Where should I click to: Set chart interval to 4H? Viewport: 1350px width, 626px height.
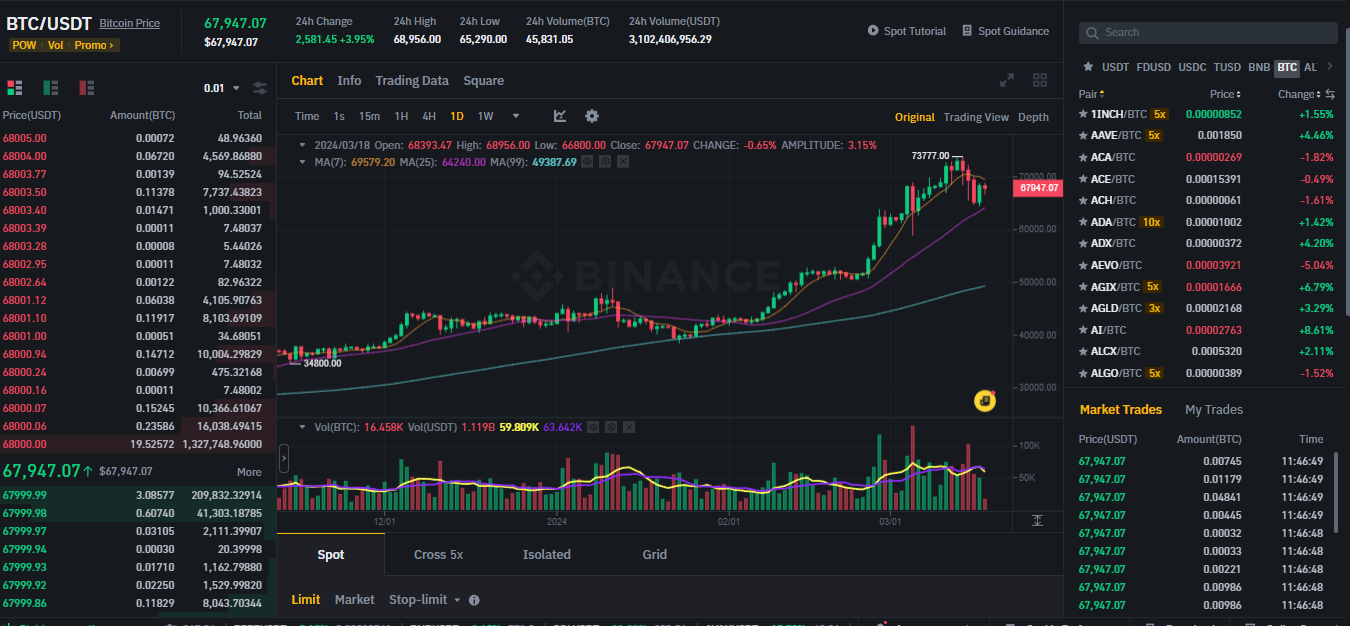[428, 116]
